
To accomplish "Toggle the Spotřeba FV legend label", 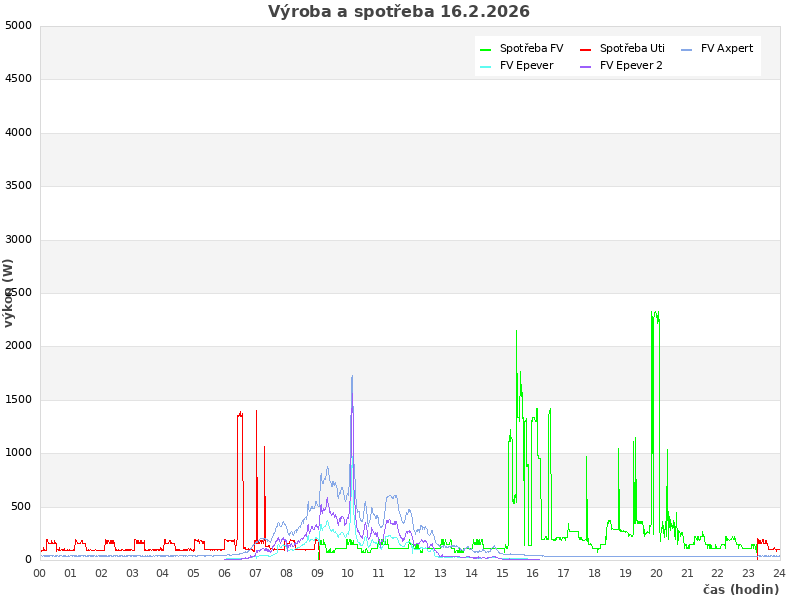I will [531, 48].
